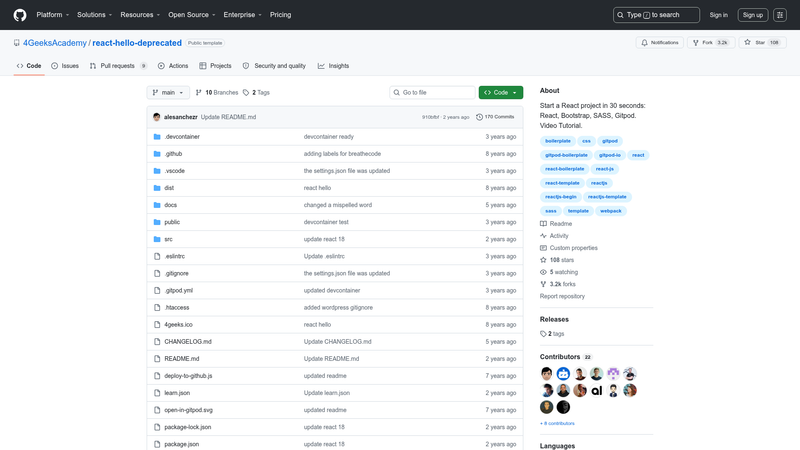Image resolution: width=800 pixels, height=450 pixels.
Task: View the 108 stars list
Action: (557, 260)
